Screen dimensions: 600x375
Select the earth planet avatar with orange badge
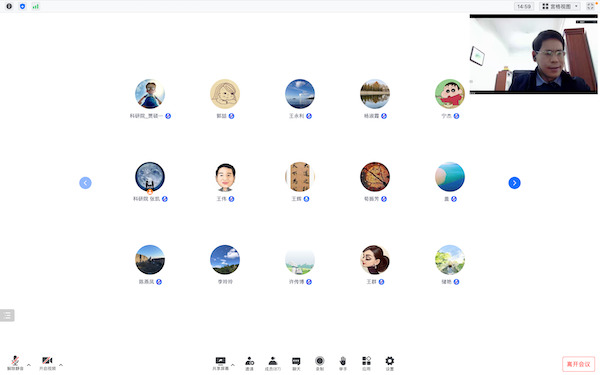(x=150, y=177)
